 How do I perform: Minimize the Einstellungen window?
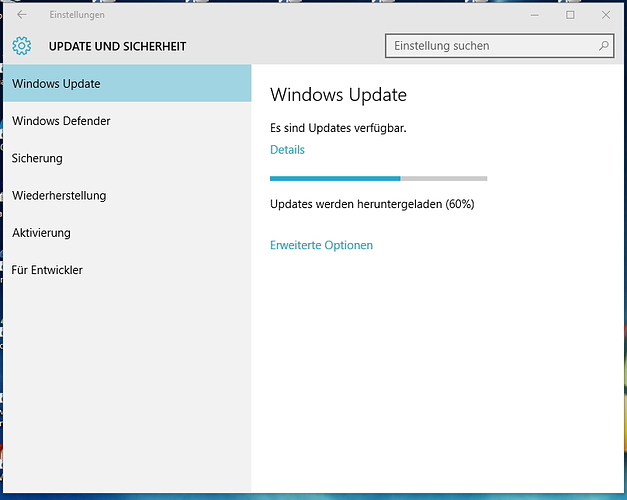(x=535, y=15)
